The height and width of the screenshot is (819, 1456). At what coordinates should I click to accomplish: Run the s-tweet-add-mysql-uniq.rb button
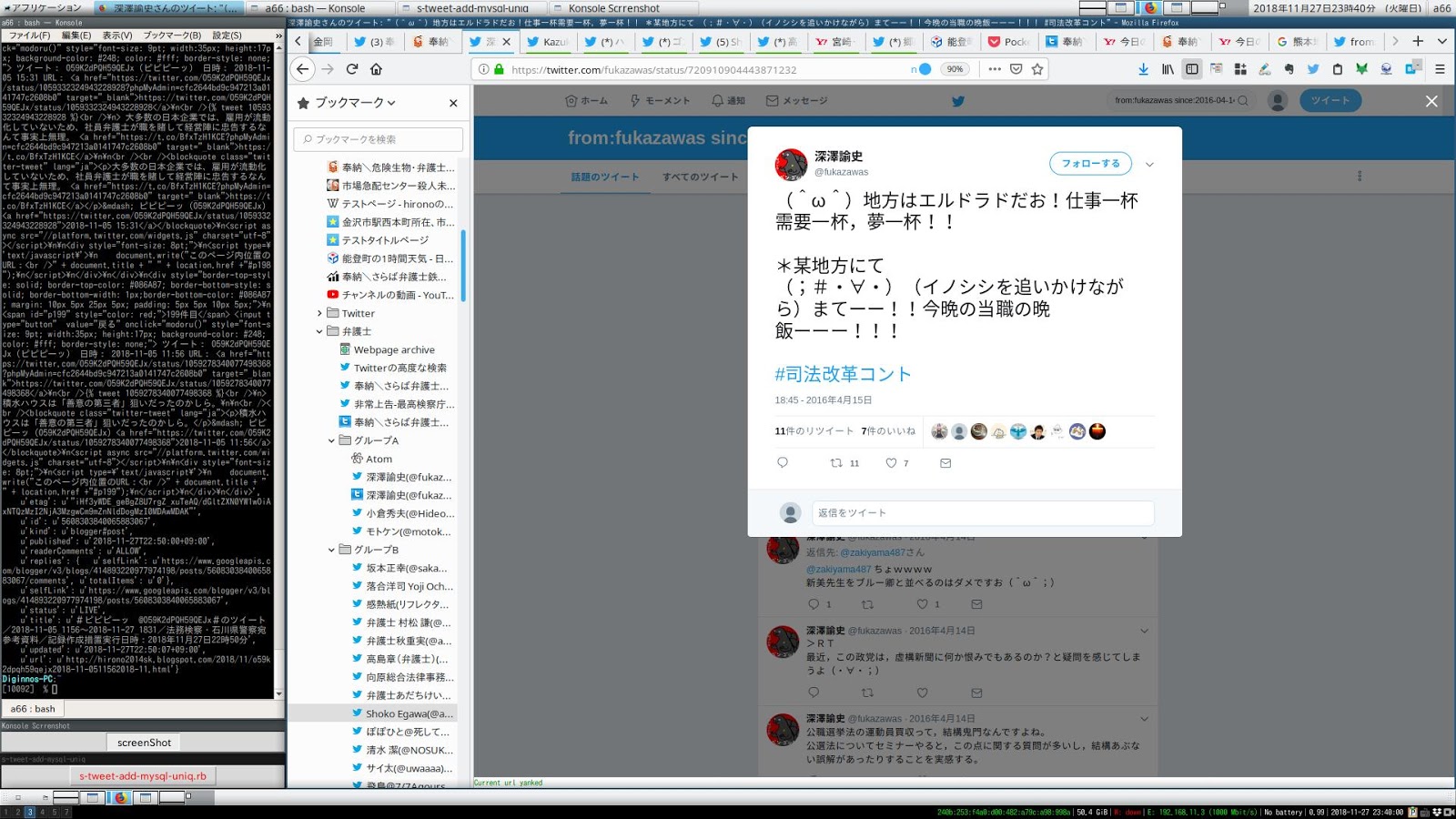[x=143, y=776]
